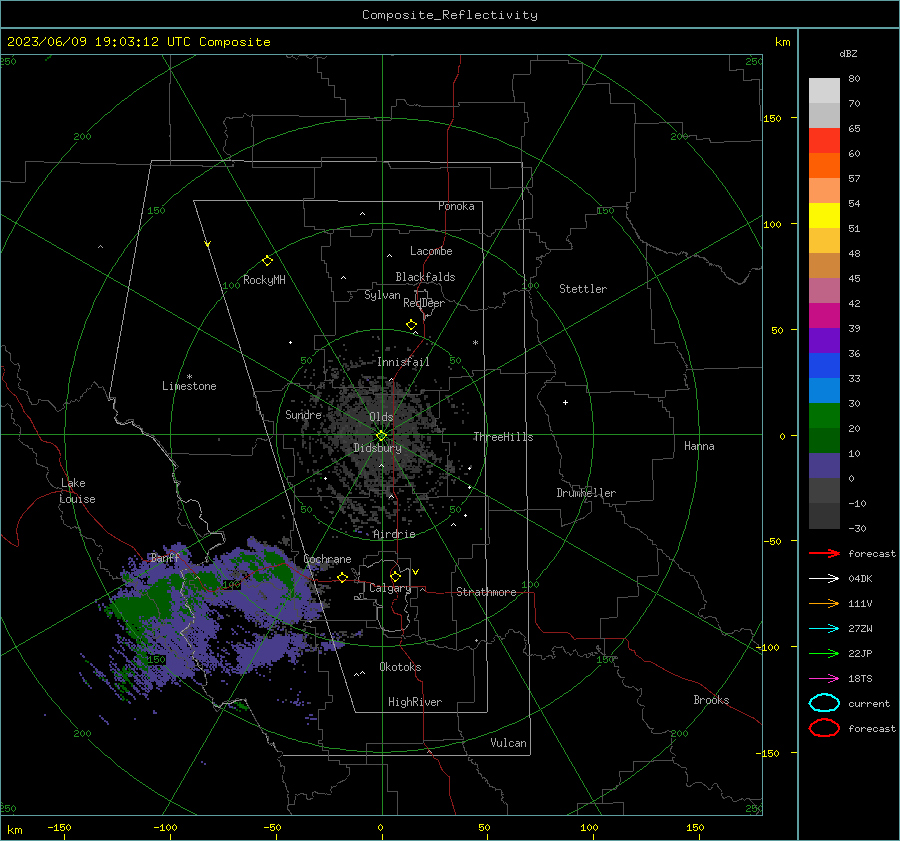Screen dimensions: 900x841
Task: Click the 18TS legend label
Action: pyautogui.click(x=860, y=679)
